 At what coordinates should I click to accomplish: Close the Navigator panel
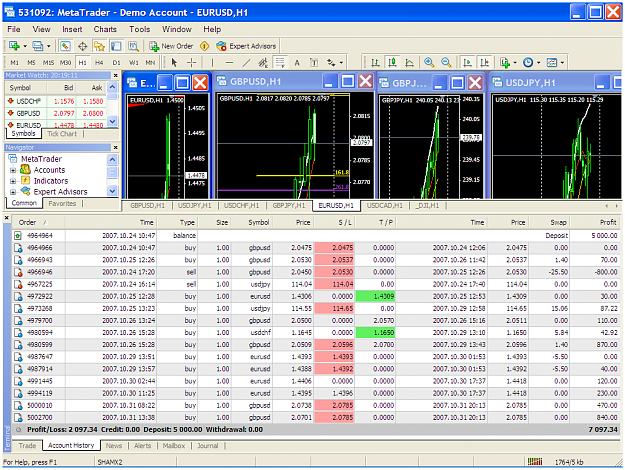click(x=116, y=147)
